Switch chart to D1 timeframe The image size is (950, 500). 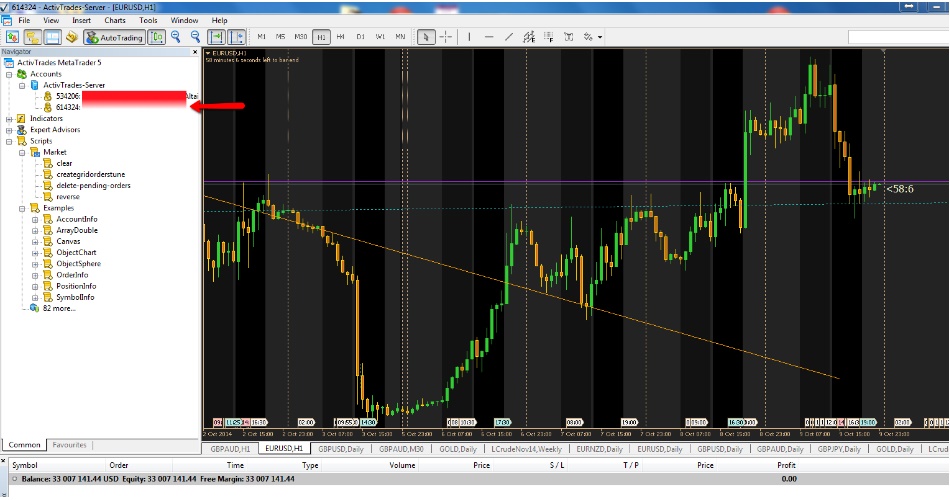tap(361, 37)
